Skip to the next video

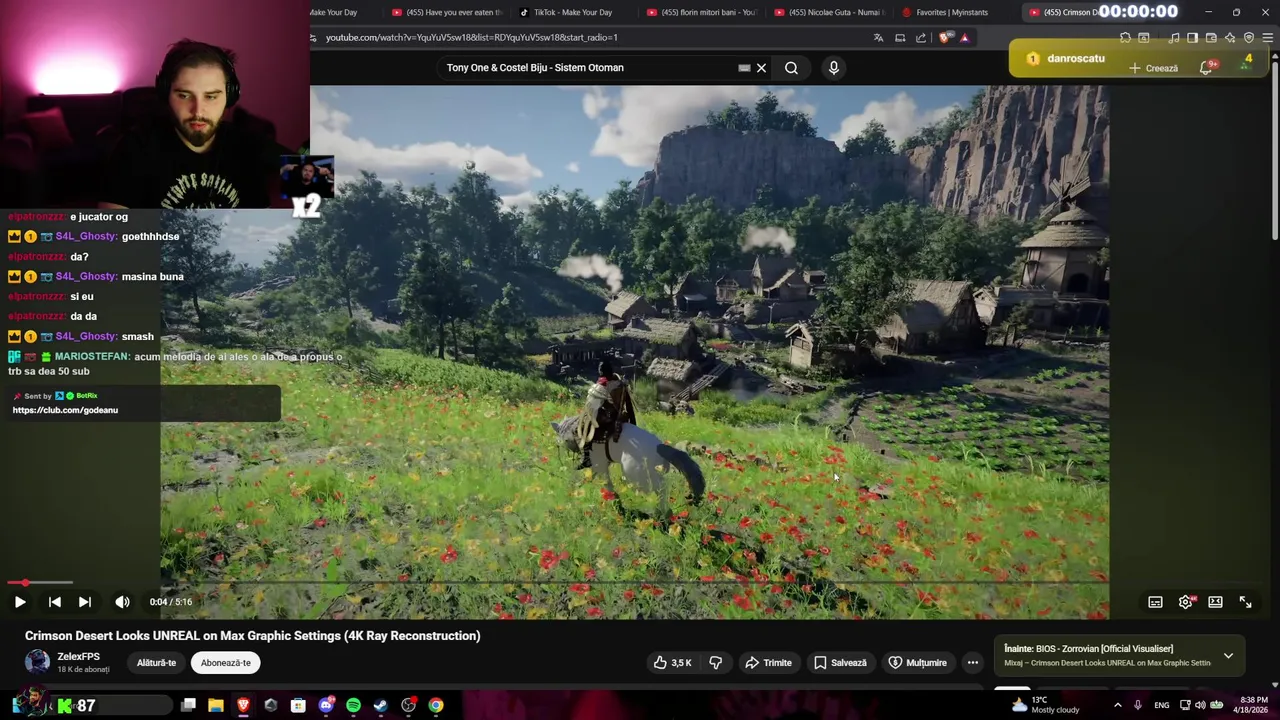(85, 602)
